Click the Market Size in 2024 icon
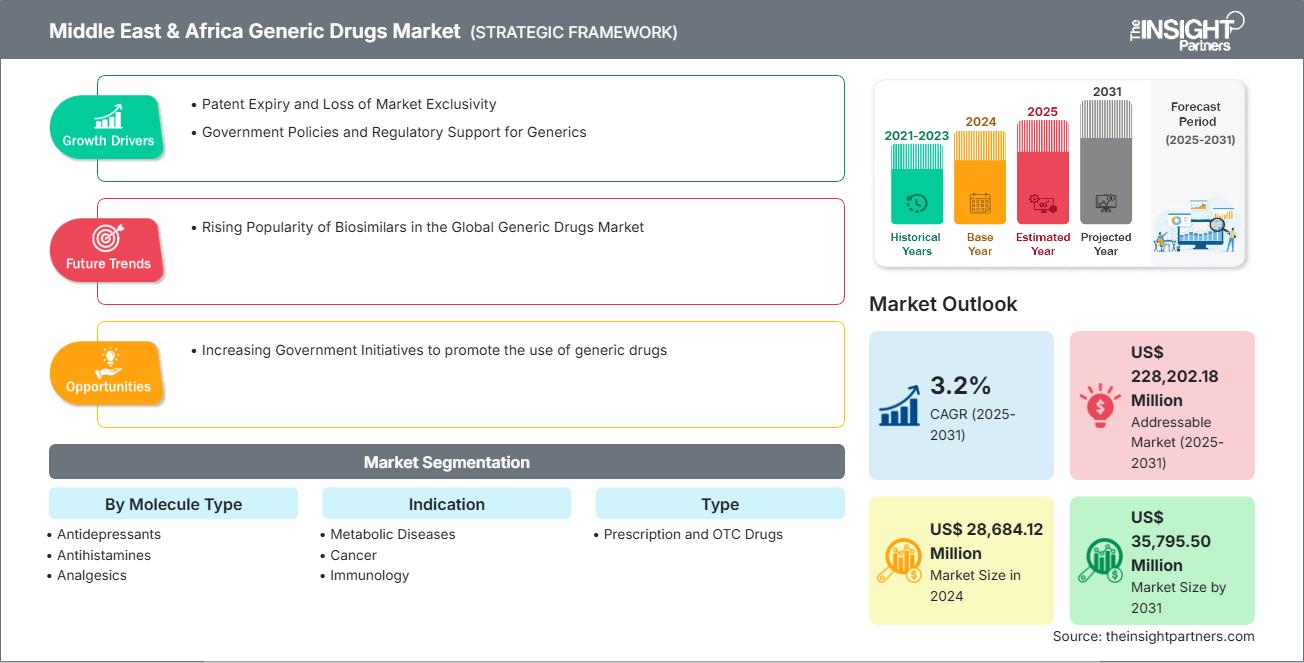This screenshot has height=663, width=1304. point(899,560)
